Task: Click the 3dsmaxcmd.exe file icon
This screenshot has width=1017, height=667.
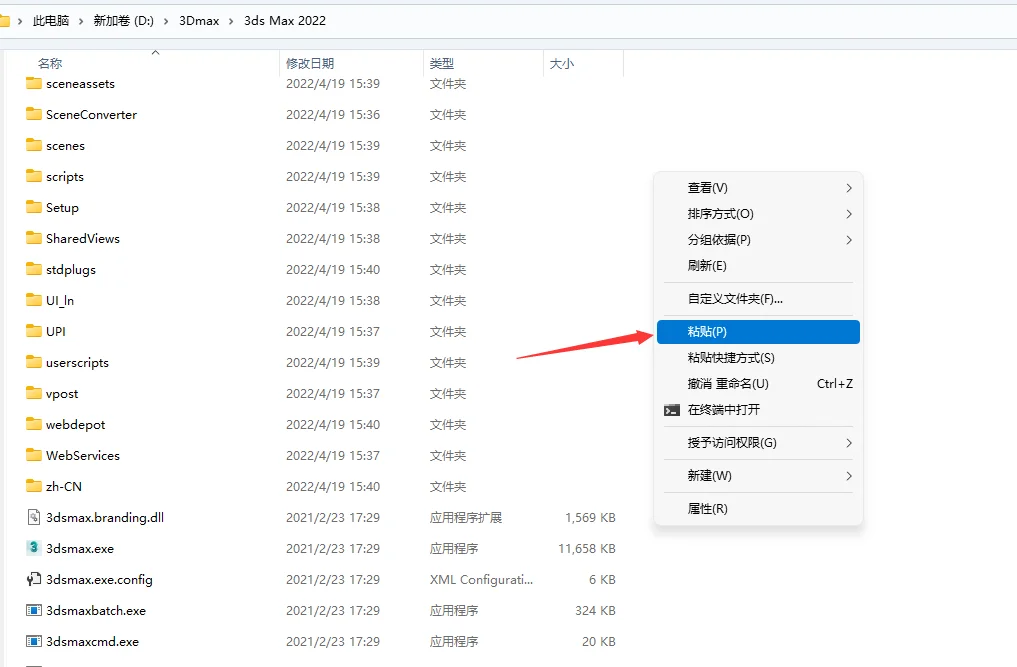Action: [x=34, y=641]
